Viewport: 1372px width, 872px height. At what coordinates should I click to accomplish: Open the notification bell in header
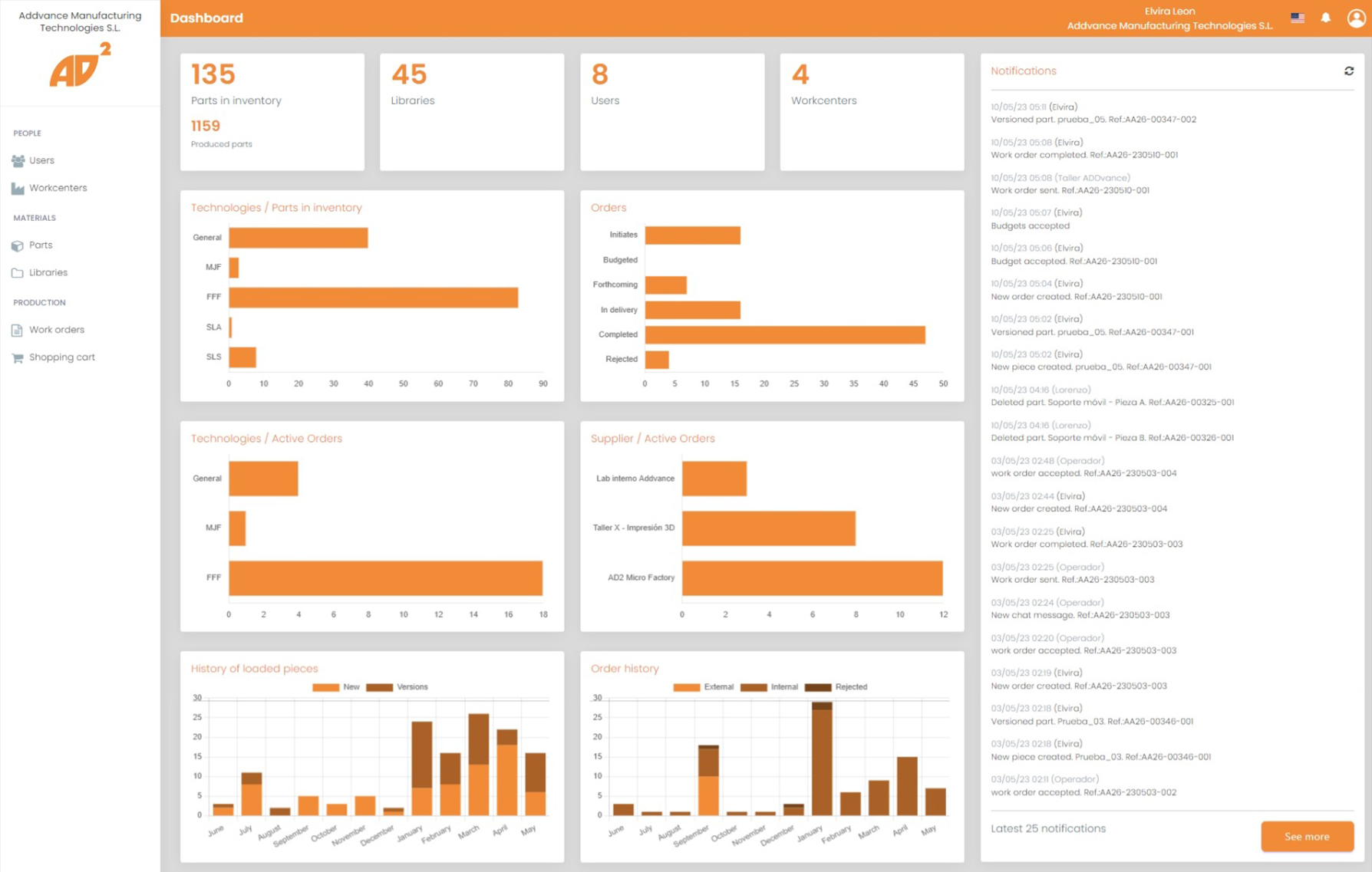(x=1325, y=18)
